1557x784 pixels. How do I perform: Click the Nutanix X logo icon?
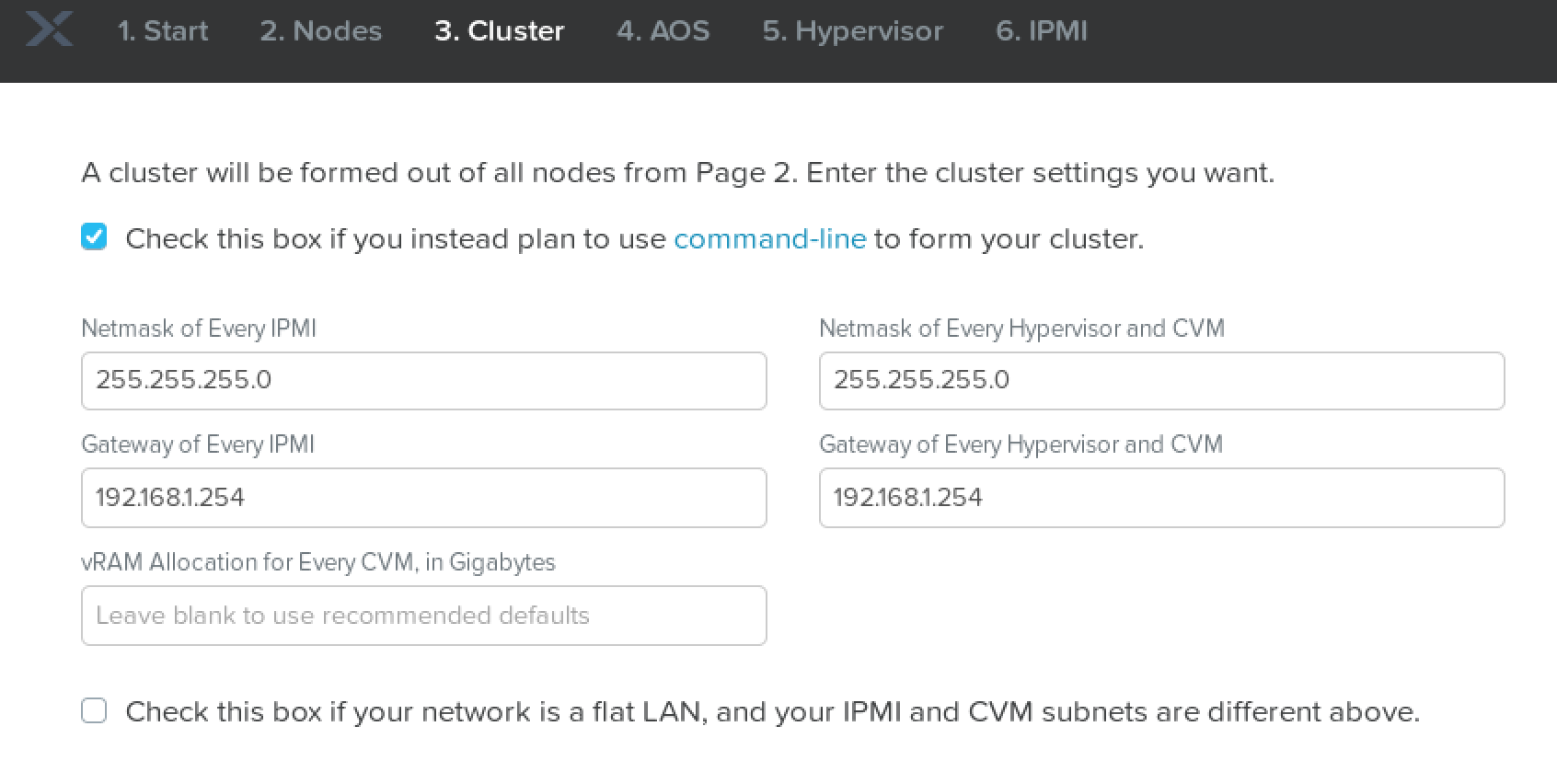coord(49,29)
